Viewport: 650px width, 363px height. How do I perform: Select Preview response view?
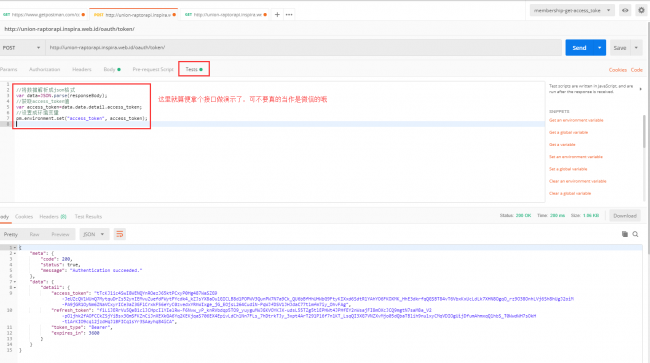tap(60, 235)
